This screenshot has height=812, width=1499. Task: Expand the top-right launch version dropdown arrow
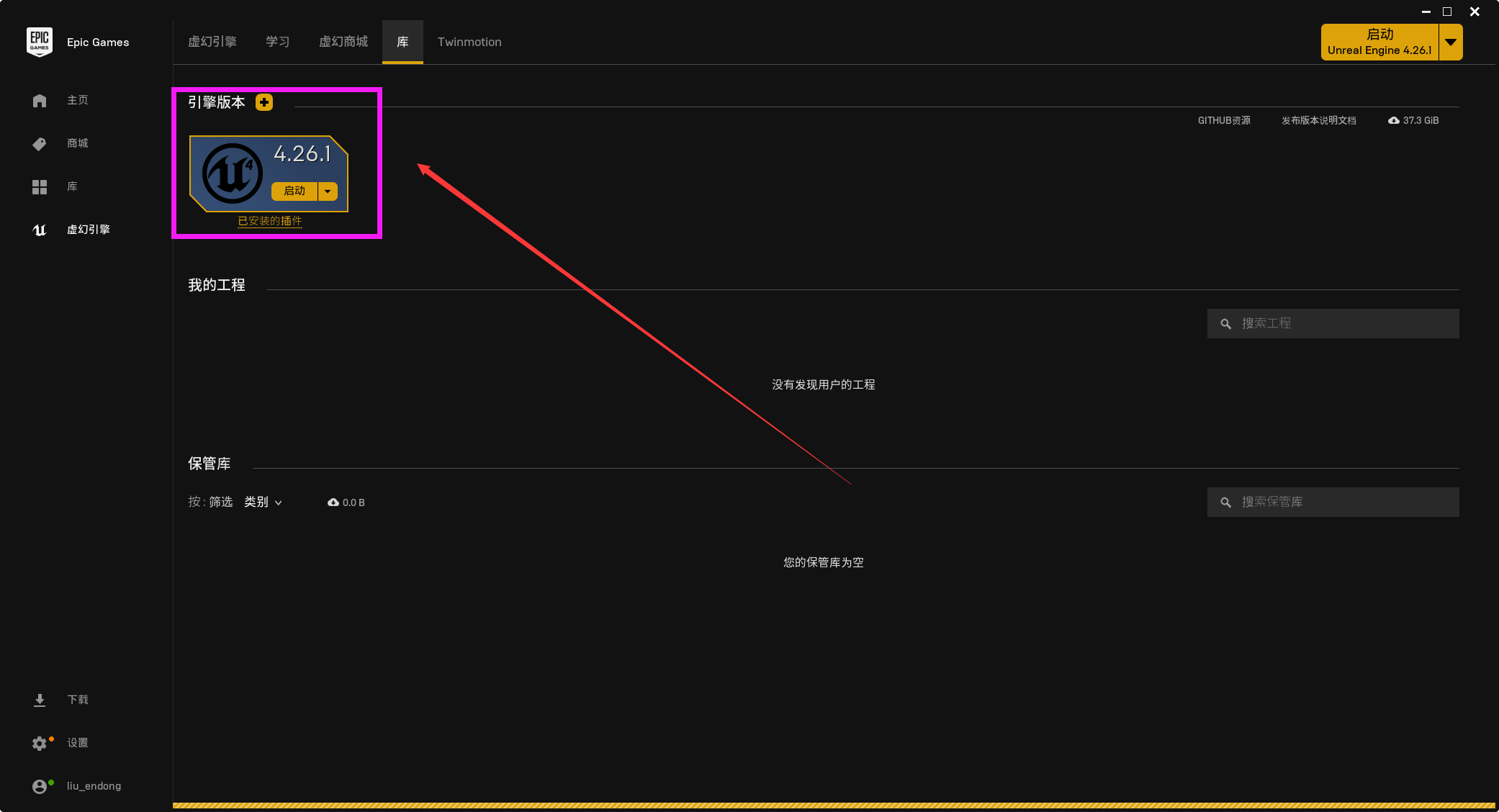pos(1451,42)
